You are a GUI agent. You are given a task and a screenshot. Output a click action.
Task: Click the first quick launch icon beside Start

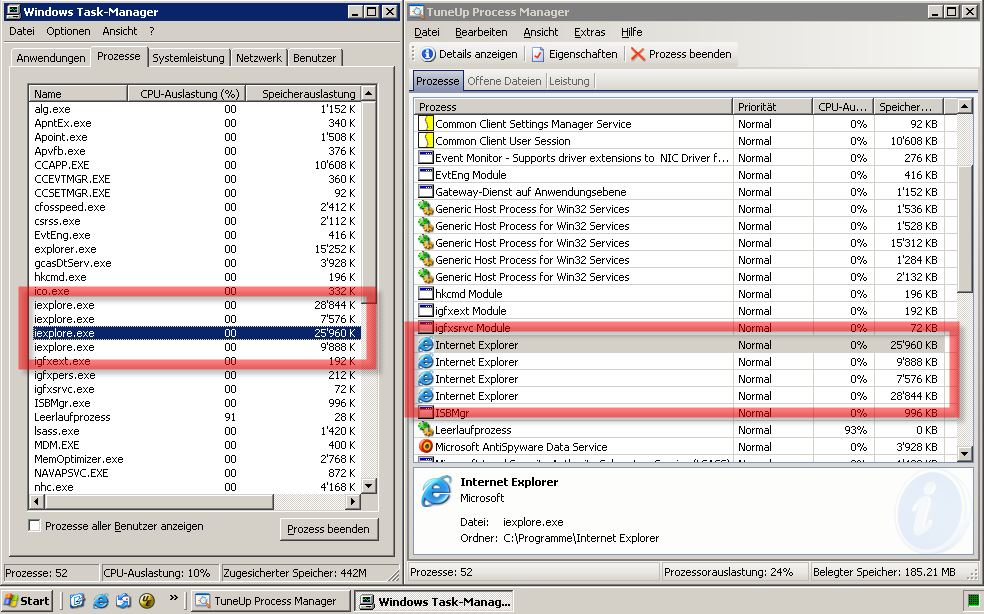tap(77, 601)
